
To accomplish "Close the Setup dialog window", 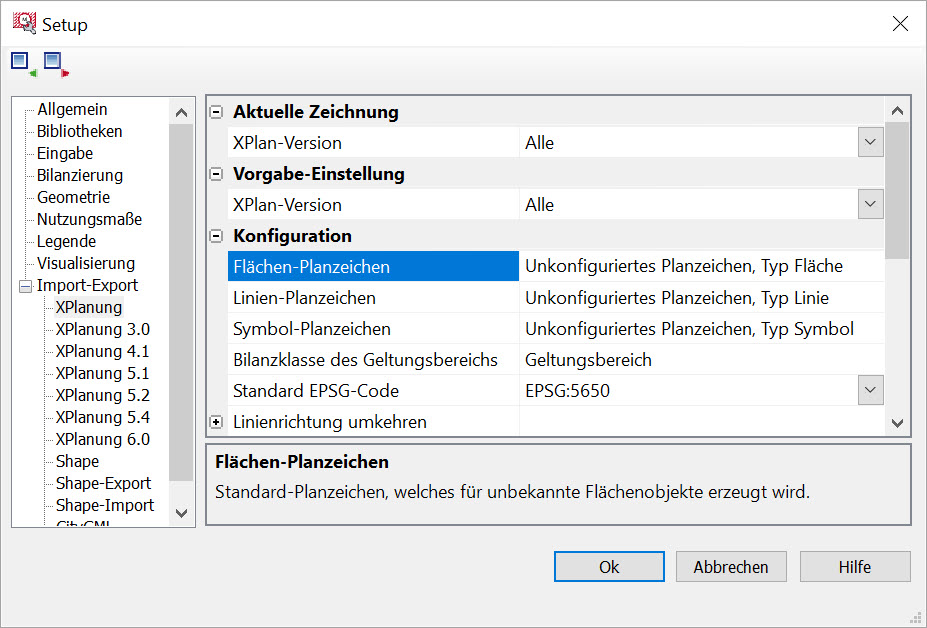I will (x=900, y=24).
